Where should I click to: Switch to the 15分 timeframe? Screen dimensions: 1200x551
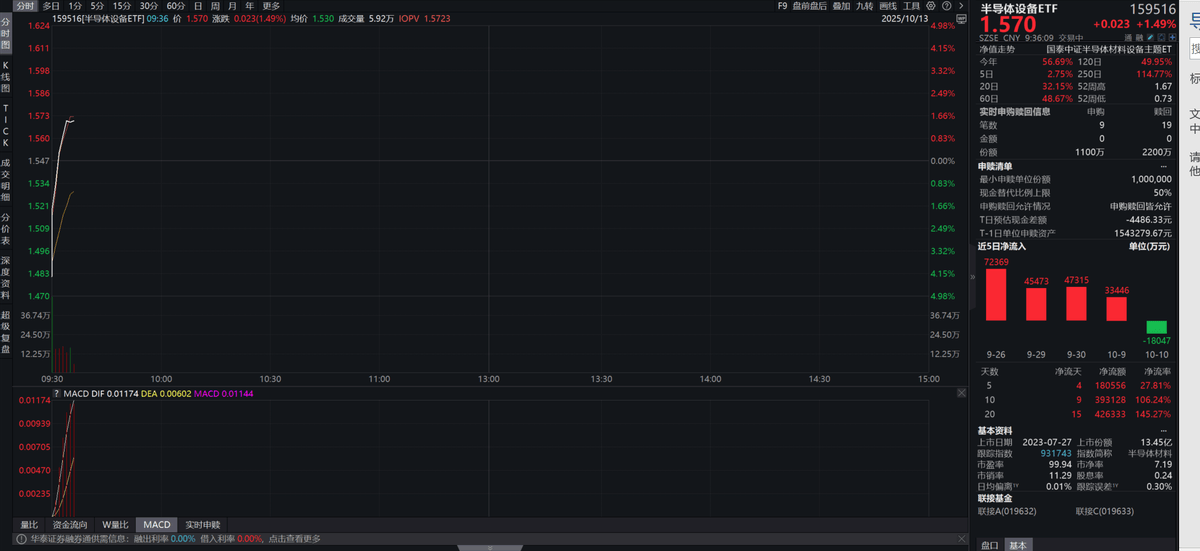121,6
